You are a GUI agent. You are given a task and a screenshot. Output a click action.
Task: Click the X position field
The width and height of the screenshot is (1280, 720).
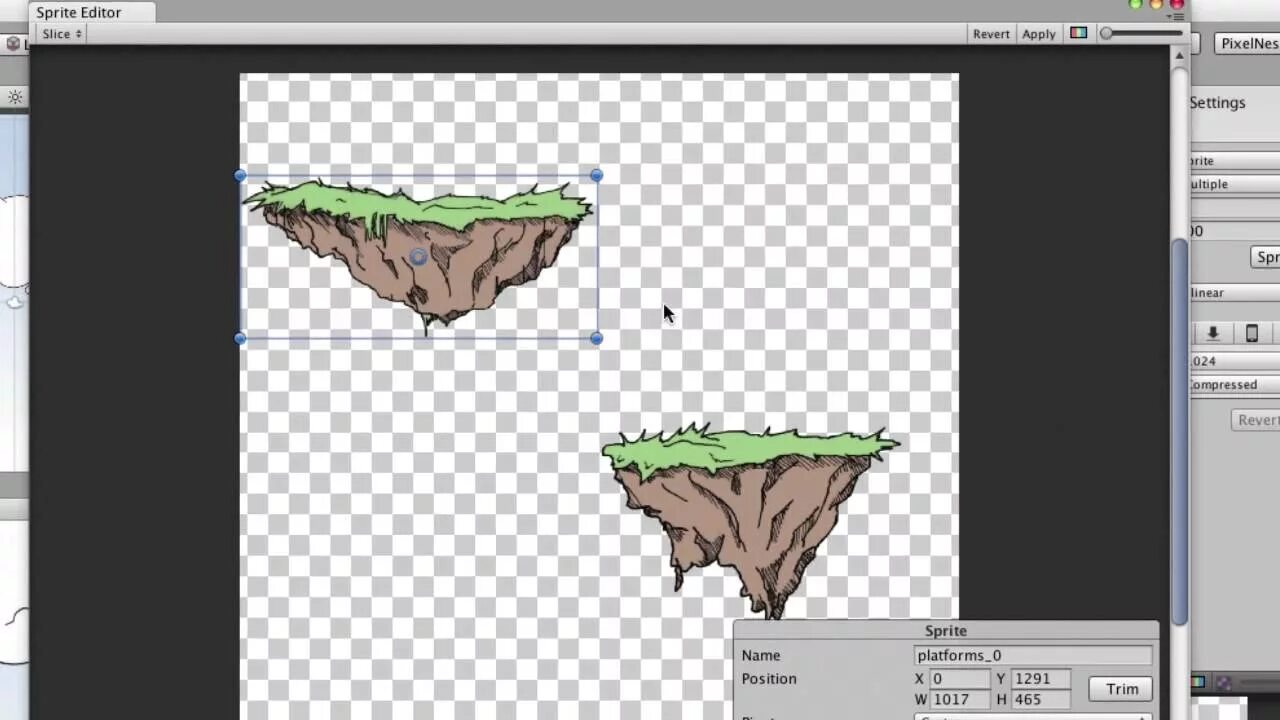(960, 678)
